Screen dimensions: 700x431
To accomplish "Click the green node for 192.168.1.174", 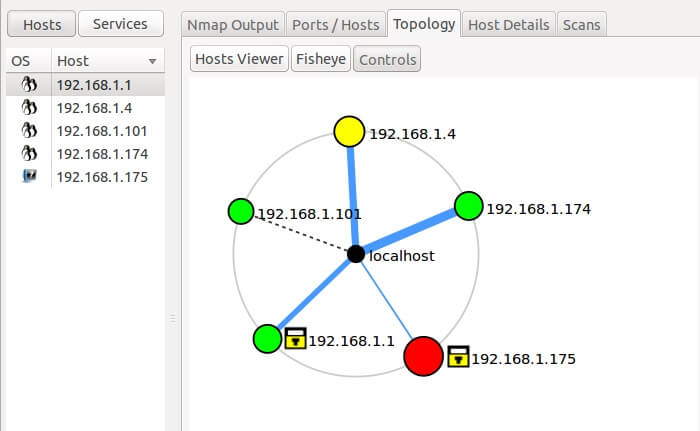I will pyautogui.click(x=468, y=206).
